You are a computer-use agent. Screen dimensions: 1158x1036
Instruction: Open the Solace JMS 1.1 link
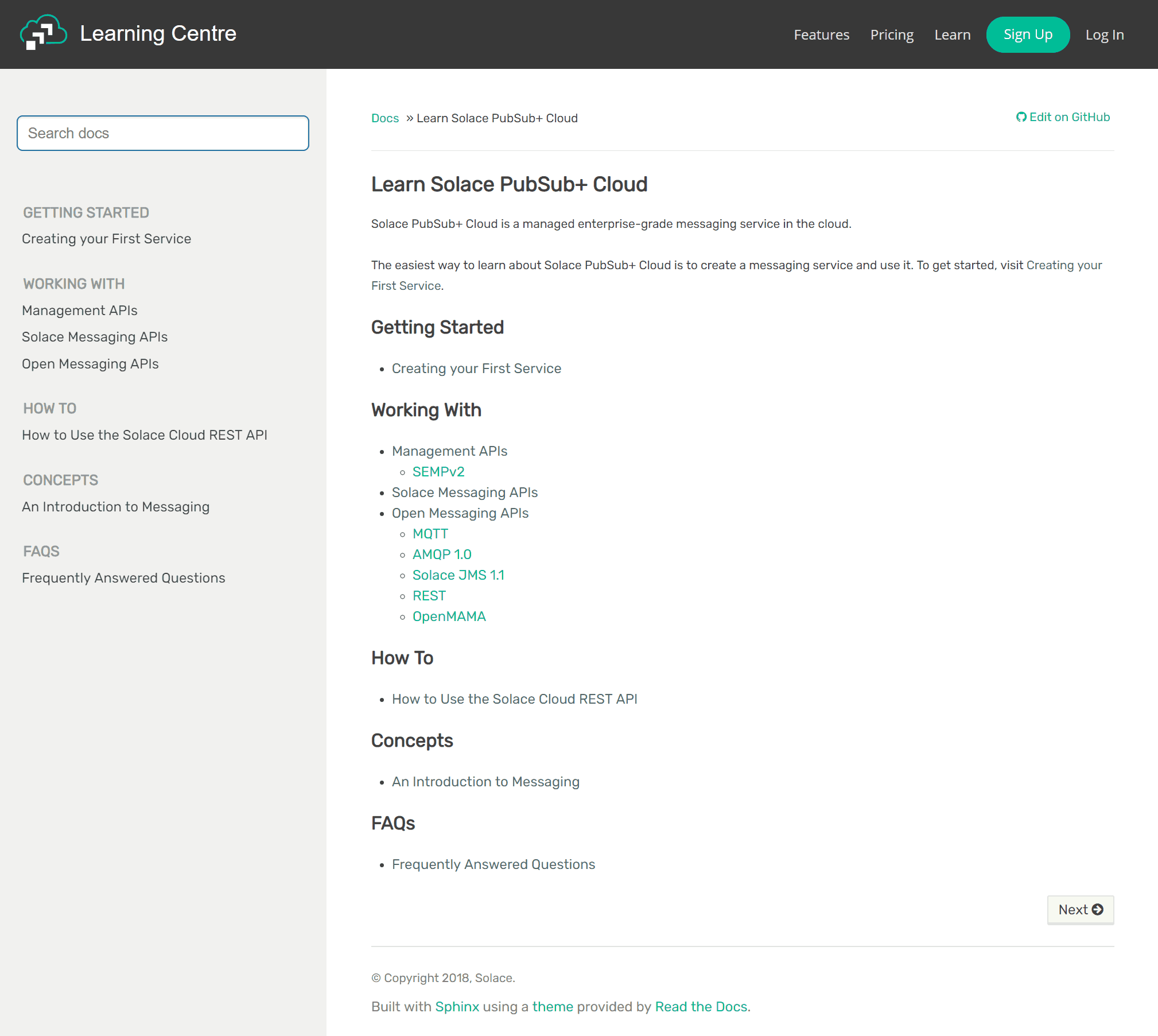(458, 575)
